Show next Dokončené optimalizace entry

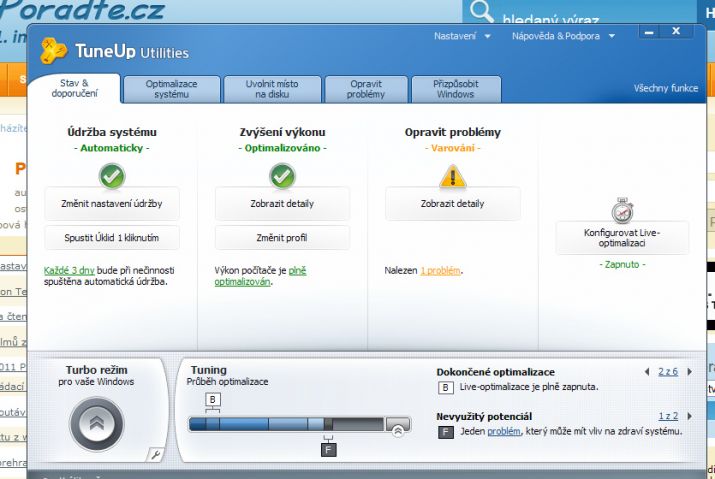pos(689,372)
